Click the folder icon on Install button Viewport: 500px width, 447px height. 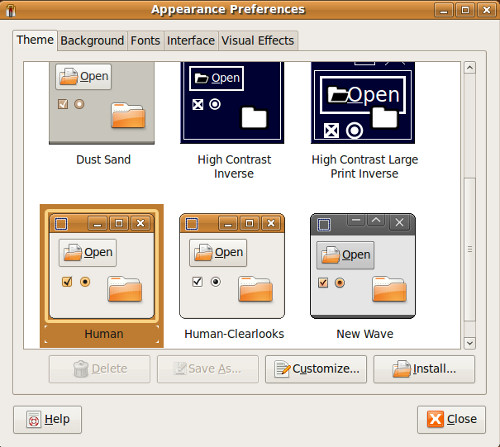point(402,369)
